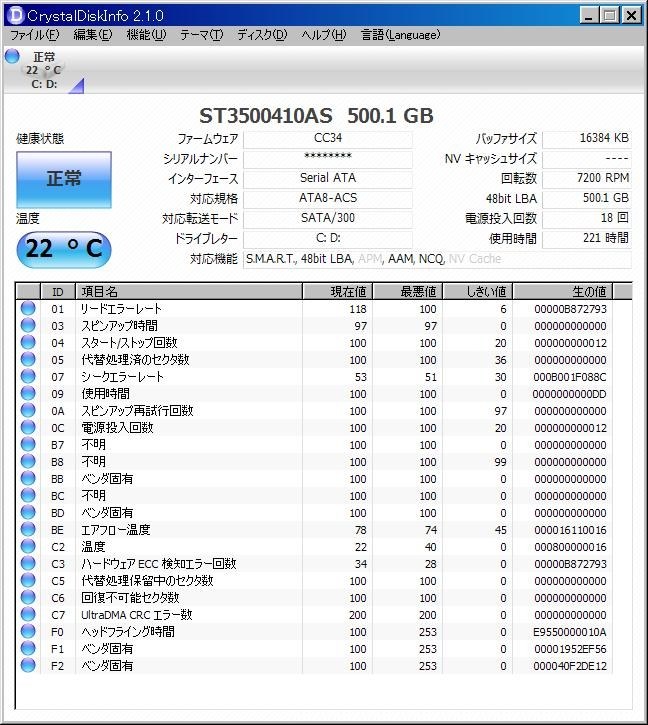
Task: Click status orb for C5 代替処理保留中のセクタ数
Action: point(28,580)
